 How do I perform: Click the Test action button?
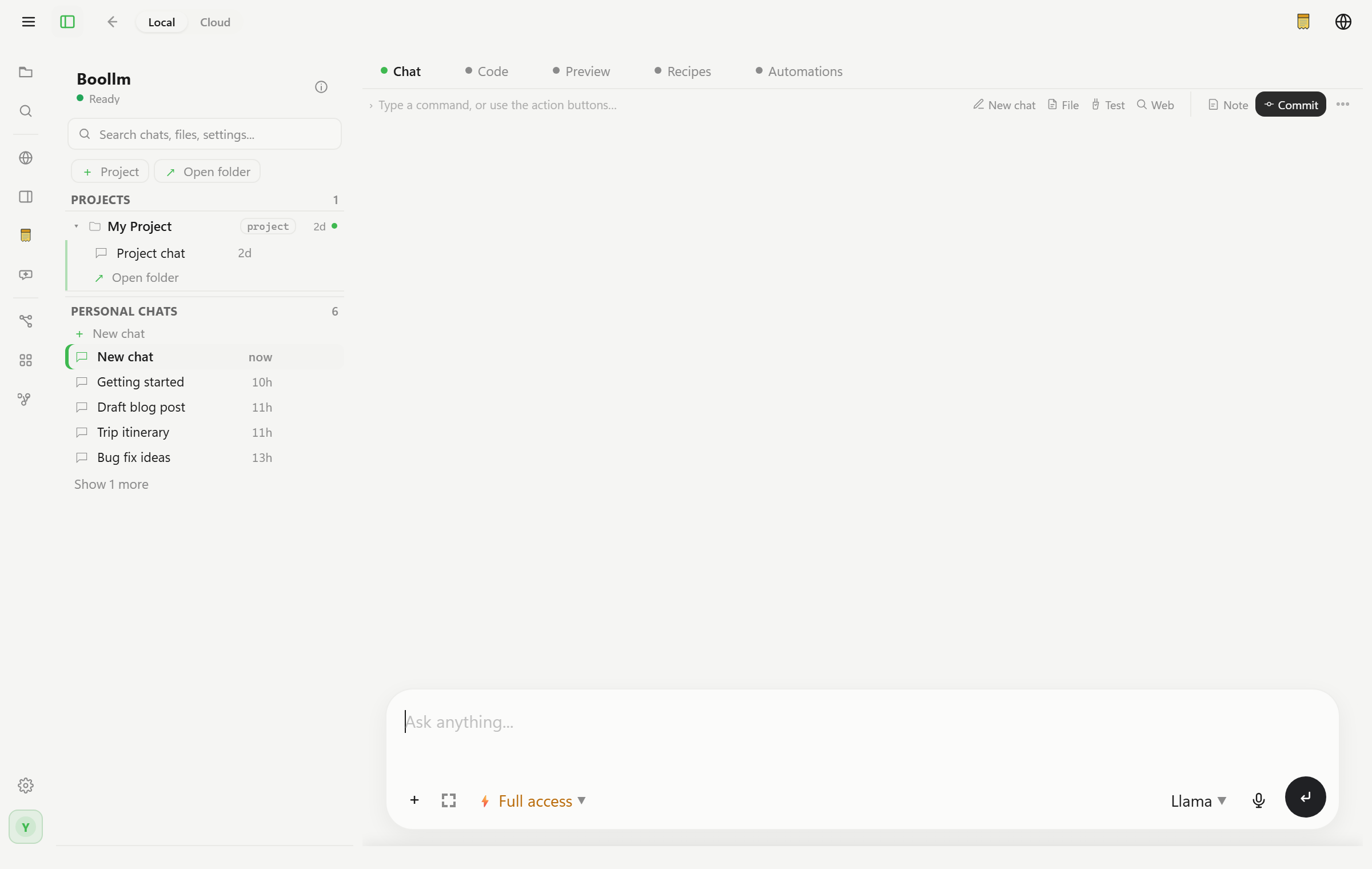[x=1108, y=105]
